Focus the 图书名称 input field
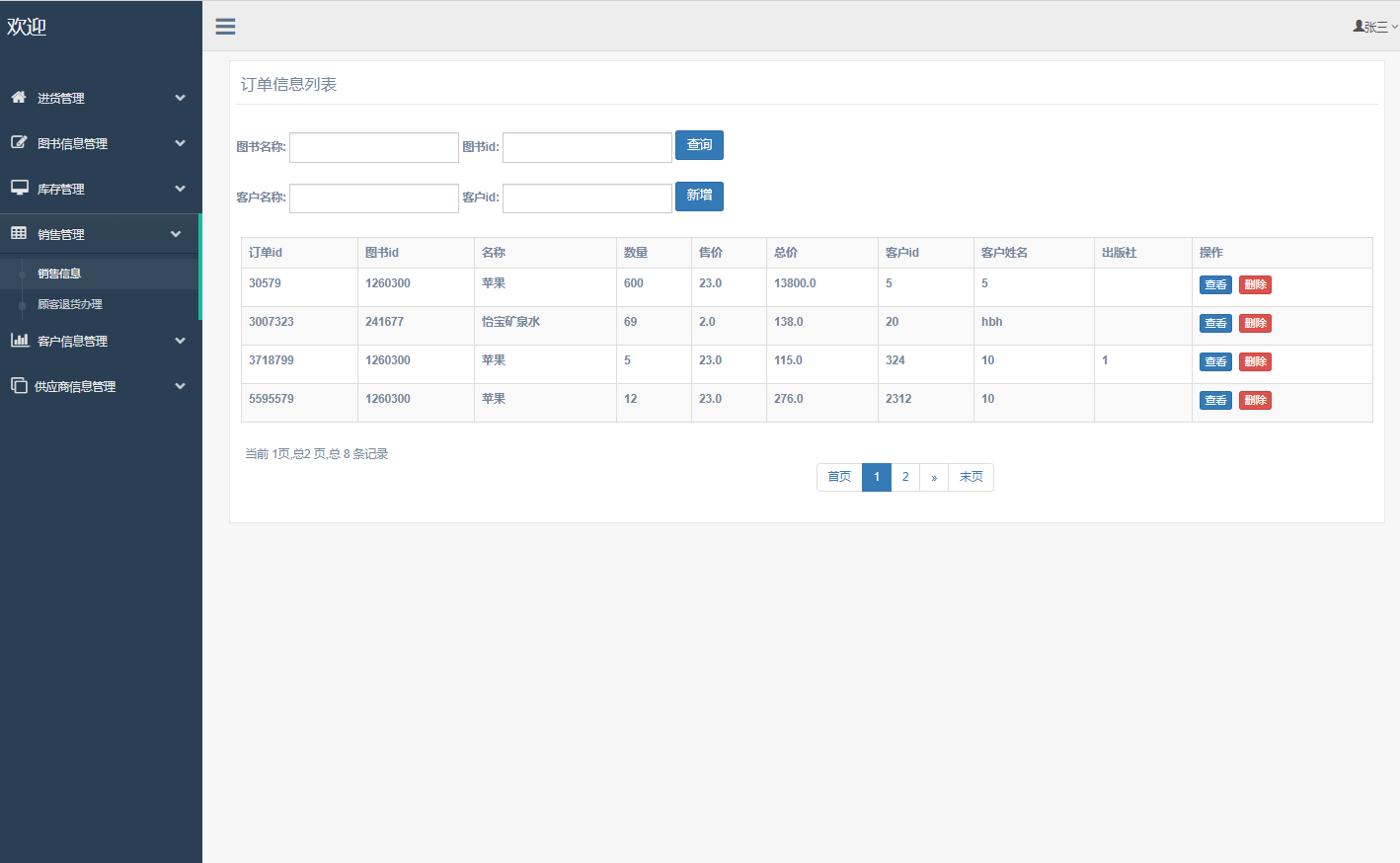 pos(373,147)
